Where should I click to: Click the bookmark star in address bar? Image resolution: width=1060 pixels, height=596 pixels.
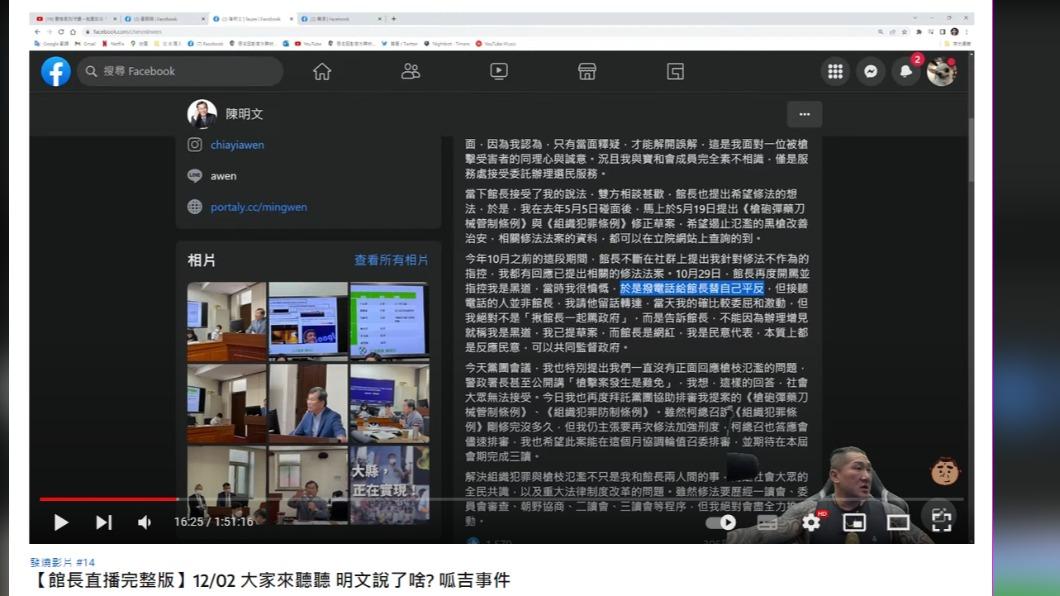905,32
